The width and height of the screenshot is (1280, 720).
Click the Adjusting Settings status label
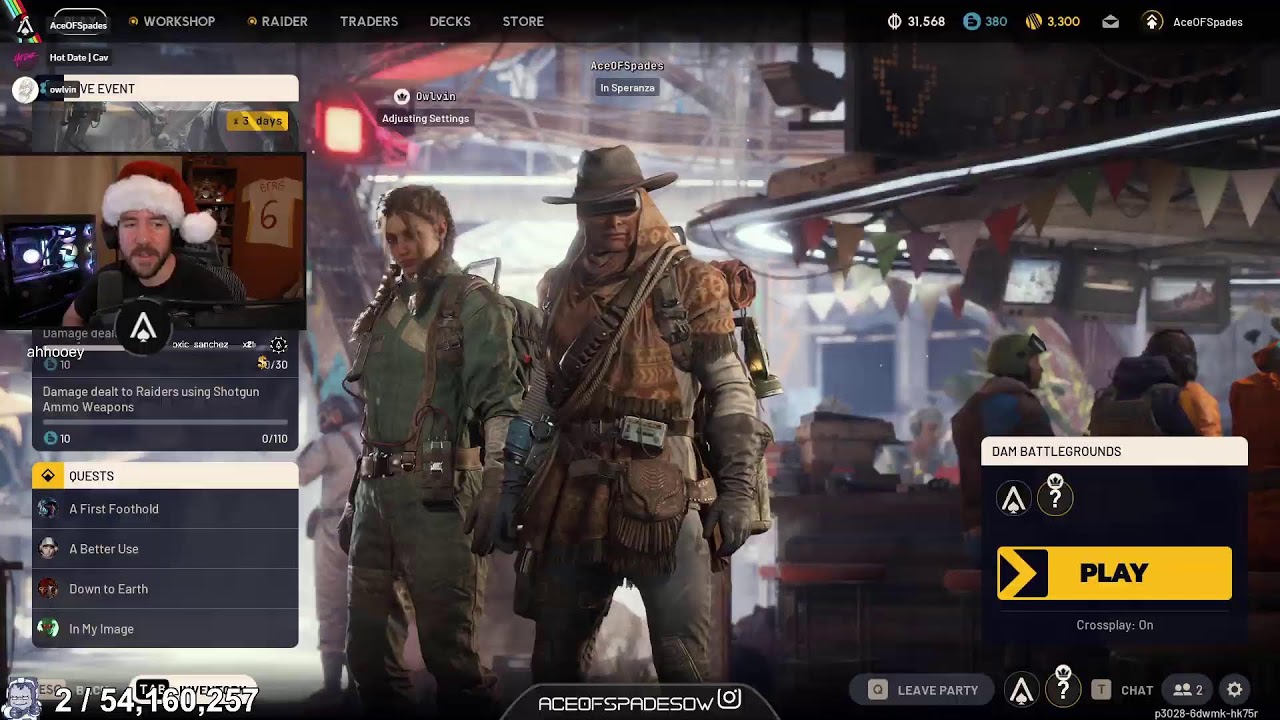425,118
